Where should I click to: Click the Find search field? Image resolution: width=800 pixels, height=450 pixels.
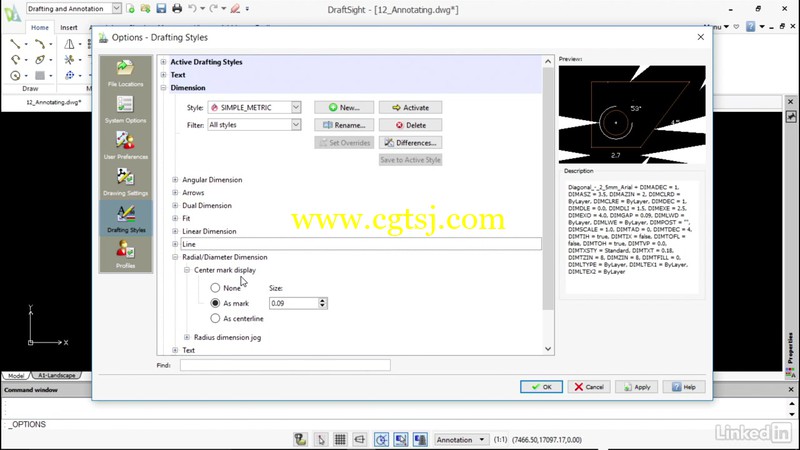coord(285,365)
